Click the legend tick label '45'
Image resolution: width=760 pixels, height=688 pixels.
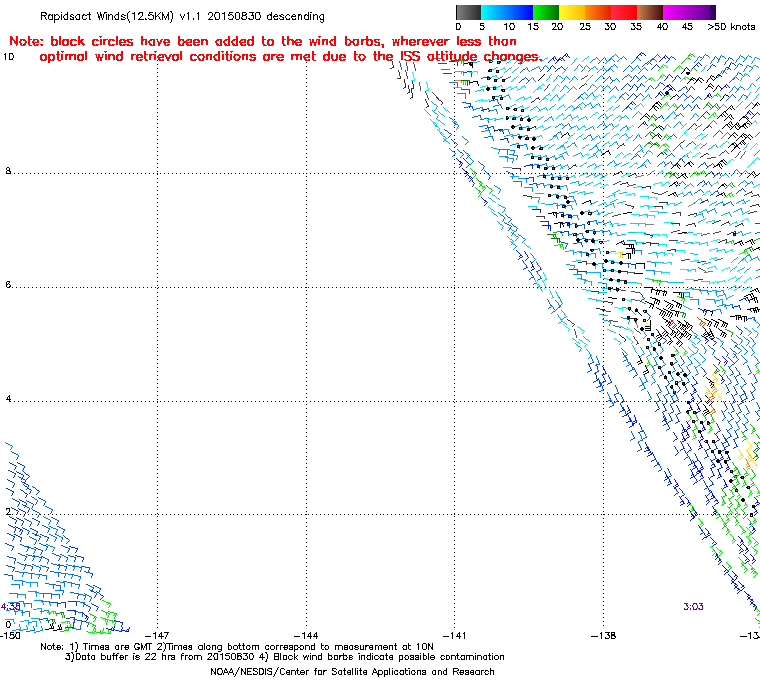point(687,27)
